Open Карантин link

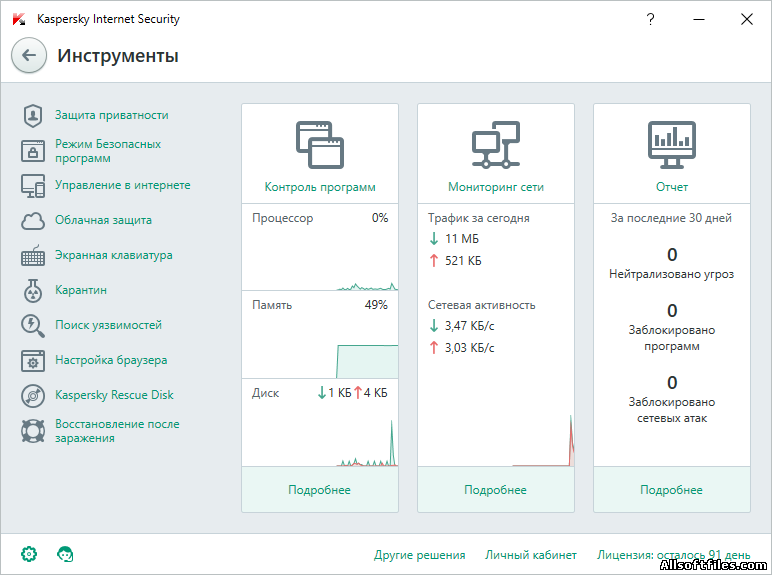click(x=81, y=290)
